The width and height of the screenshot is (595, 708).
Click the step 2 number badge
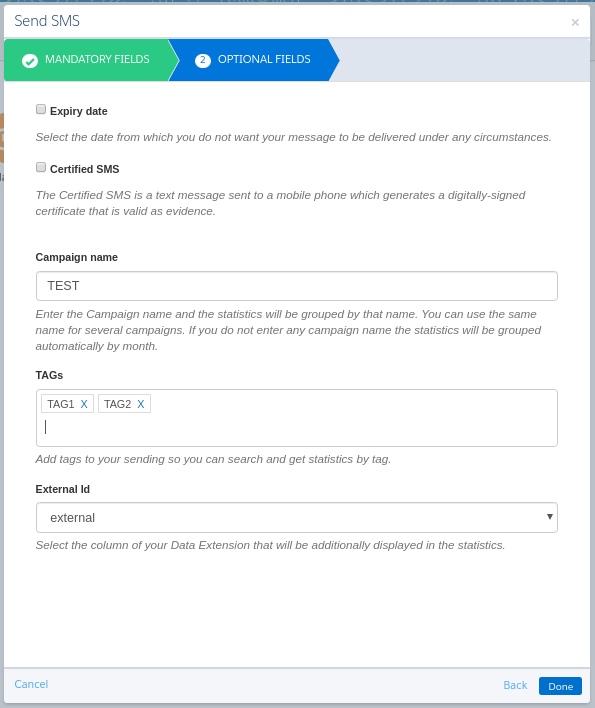[x=203, y=60]
